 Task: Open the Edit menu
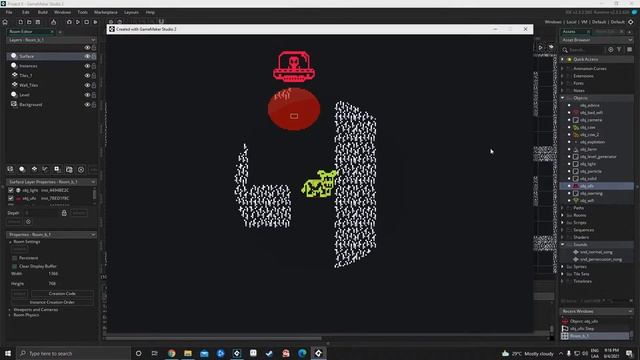point(26,12)
